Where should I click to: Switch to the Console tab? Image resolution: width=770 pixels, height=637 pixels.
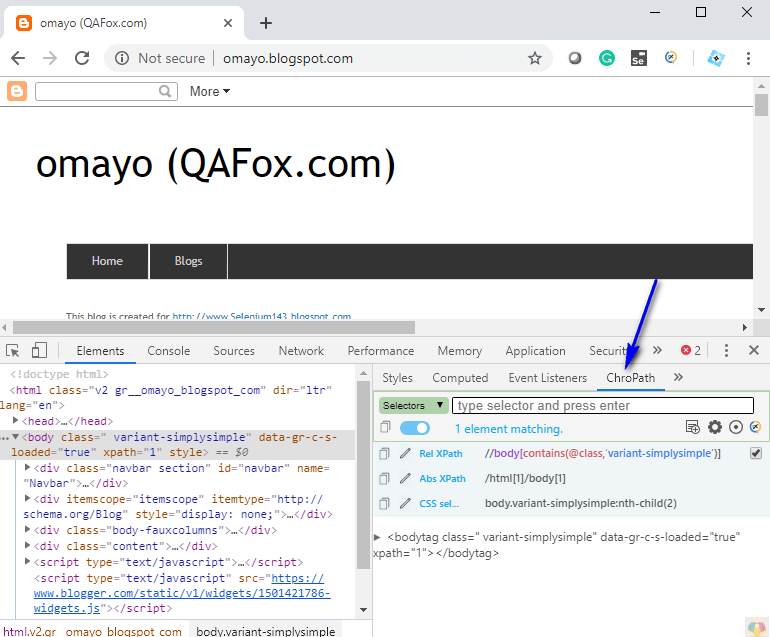pyautogui.click(x=168, y=351)
